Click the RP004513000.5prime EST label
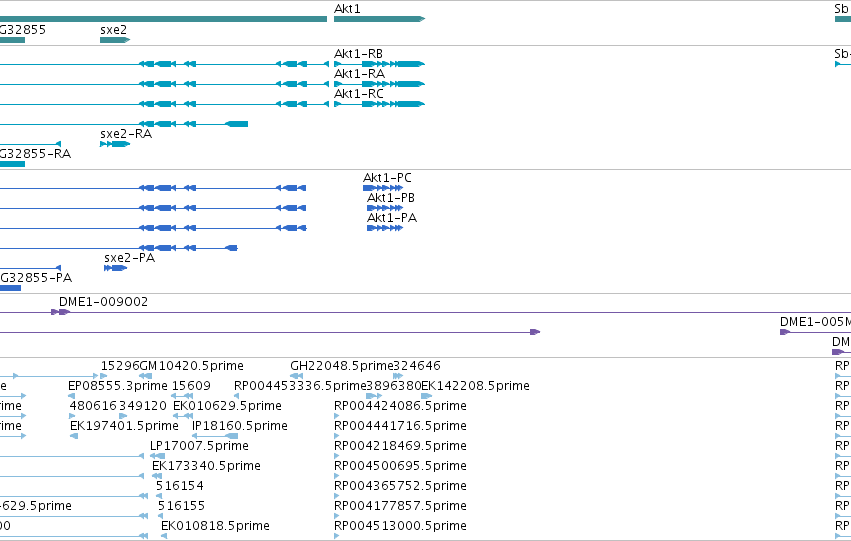 tap(401, 526)
